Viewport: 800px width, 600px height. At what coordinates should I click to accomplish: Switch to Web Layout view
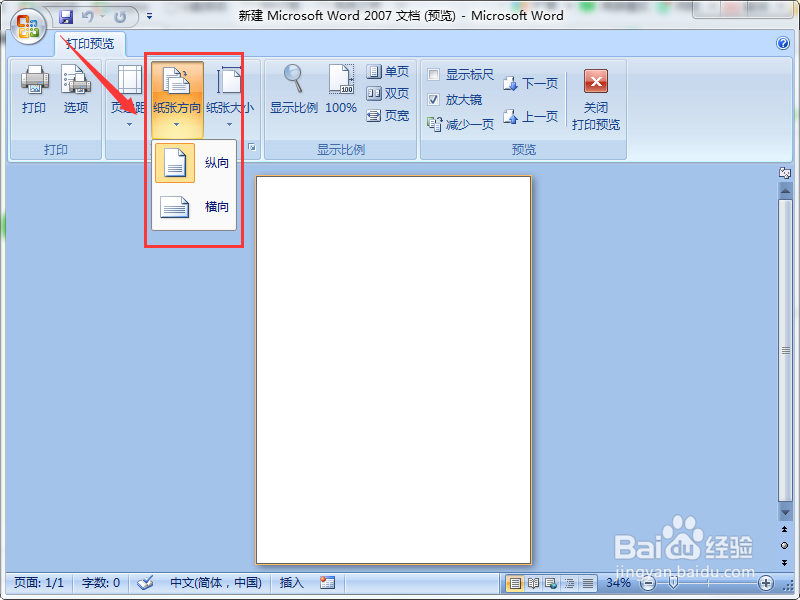[x=551, y=583]
